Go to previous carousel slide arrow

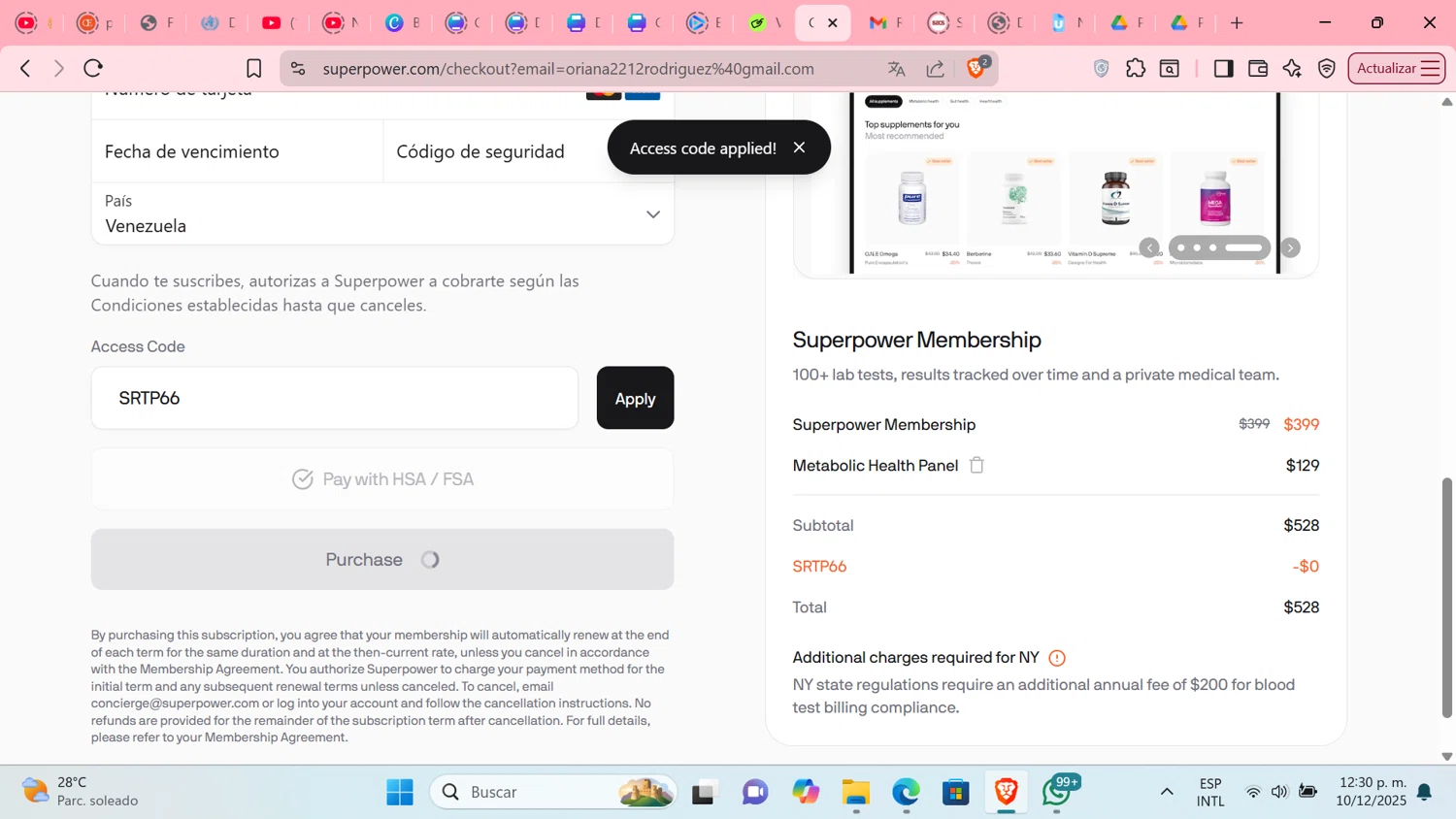1149,247
